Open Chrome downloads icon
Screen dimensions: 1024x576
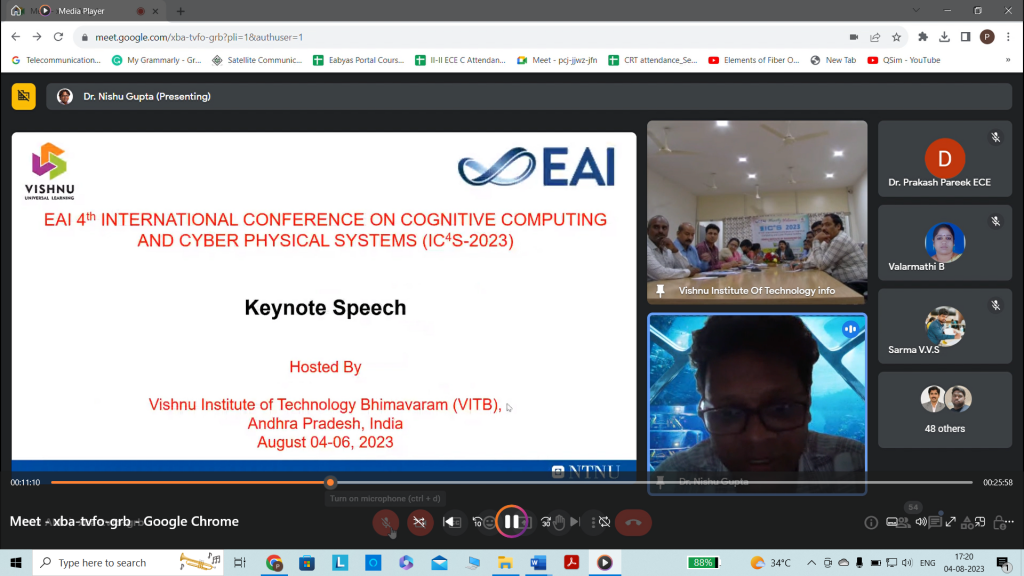(944, 37)
